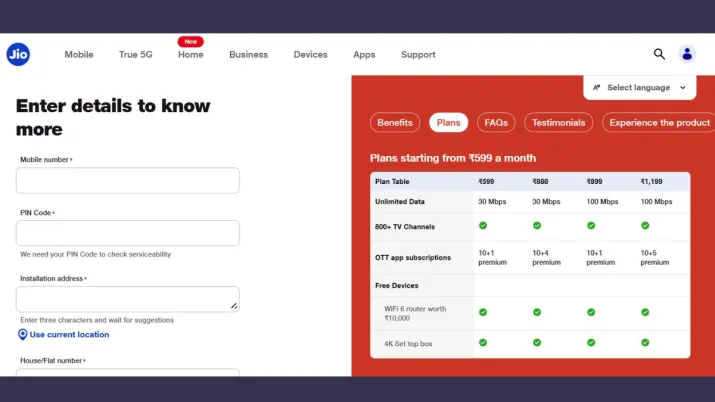The width and height of the screenshot is (715, 402).
Task: Open the Business menu
Action: (x=249, y=55)
